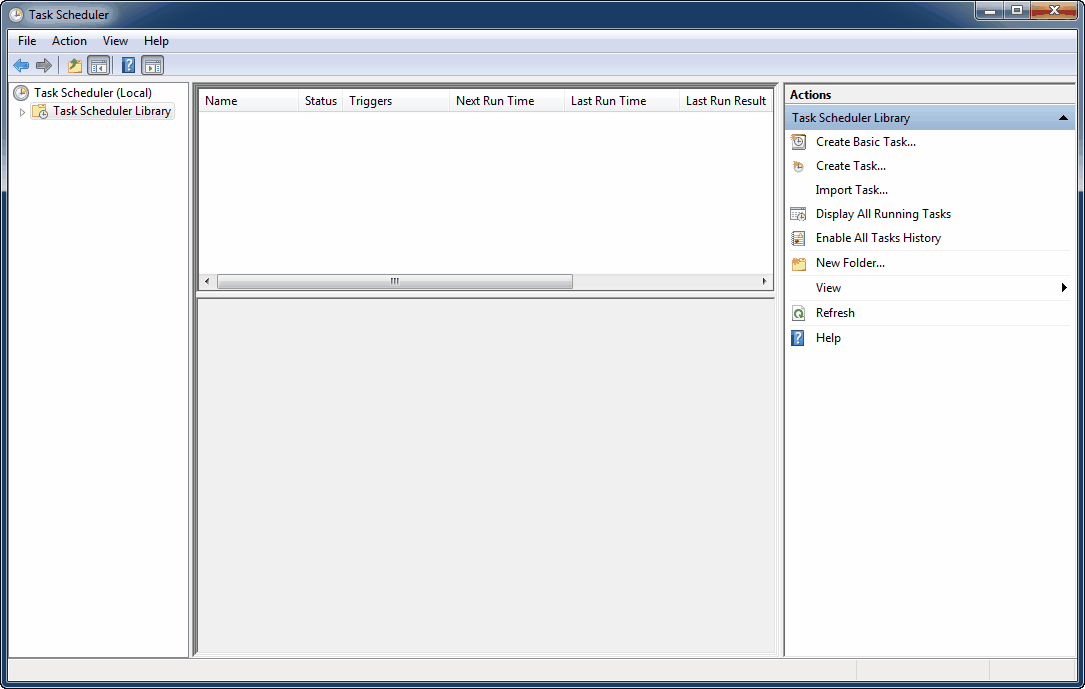Click the Help icon in Actions pane
The width and height of the screenshot is (1085, 689).
[x=798, y=338]
